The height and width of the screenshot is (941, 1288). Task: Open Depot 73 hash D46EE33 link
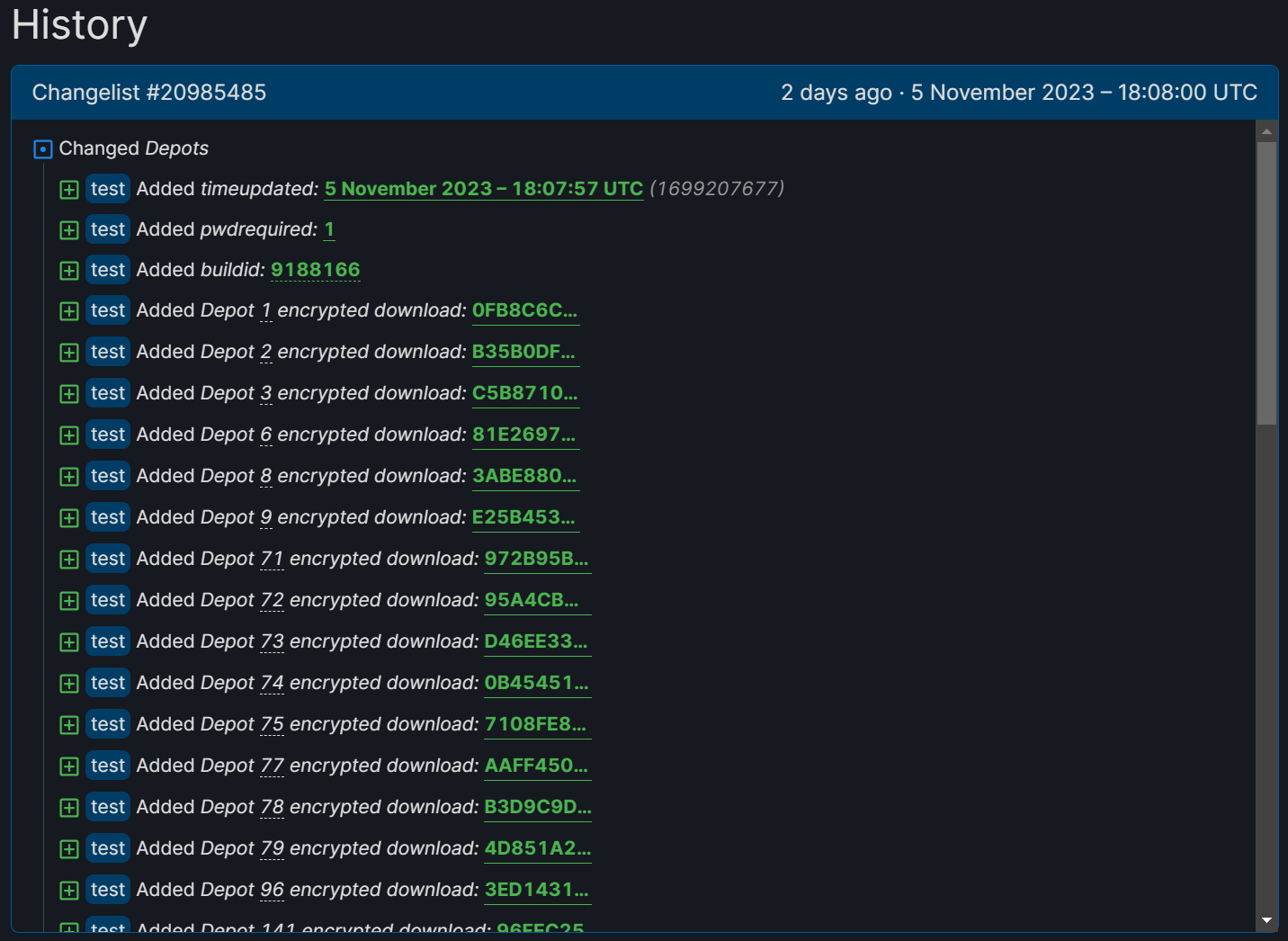click(x=536, y=641)
